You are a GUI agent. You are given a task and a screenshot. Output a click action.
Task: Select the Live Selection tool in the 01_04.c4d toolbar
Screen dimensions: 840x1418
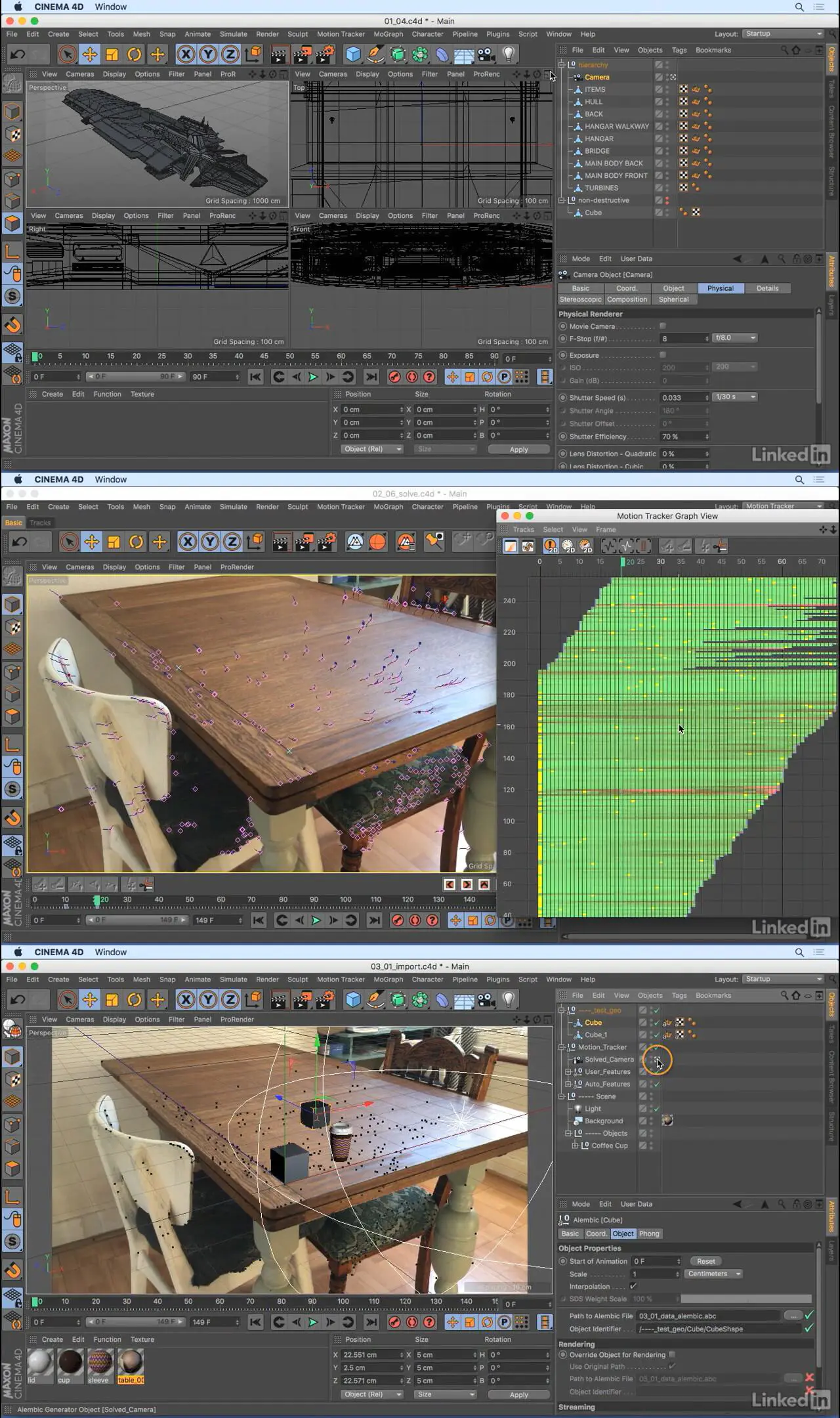[x=67, y=54]
